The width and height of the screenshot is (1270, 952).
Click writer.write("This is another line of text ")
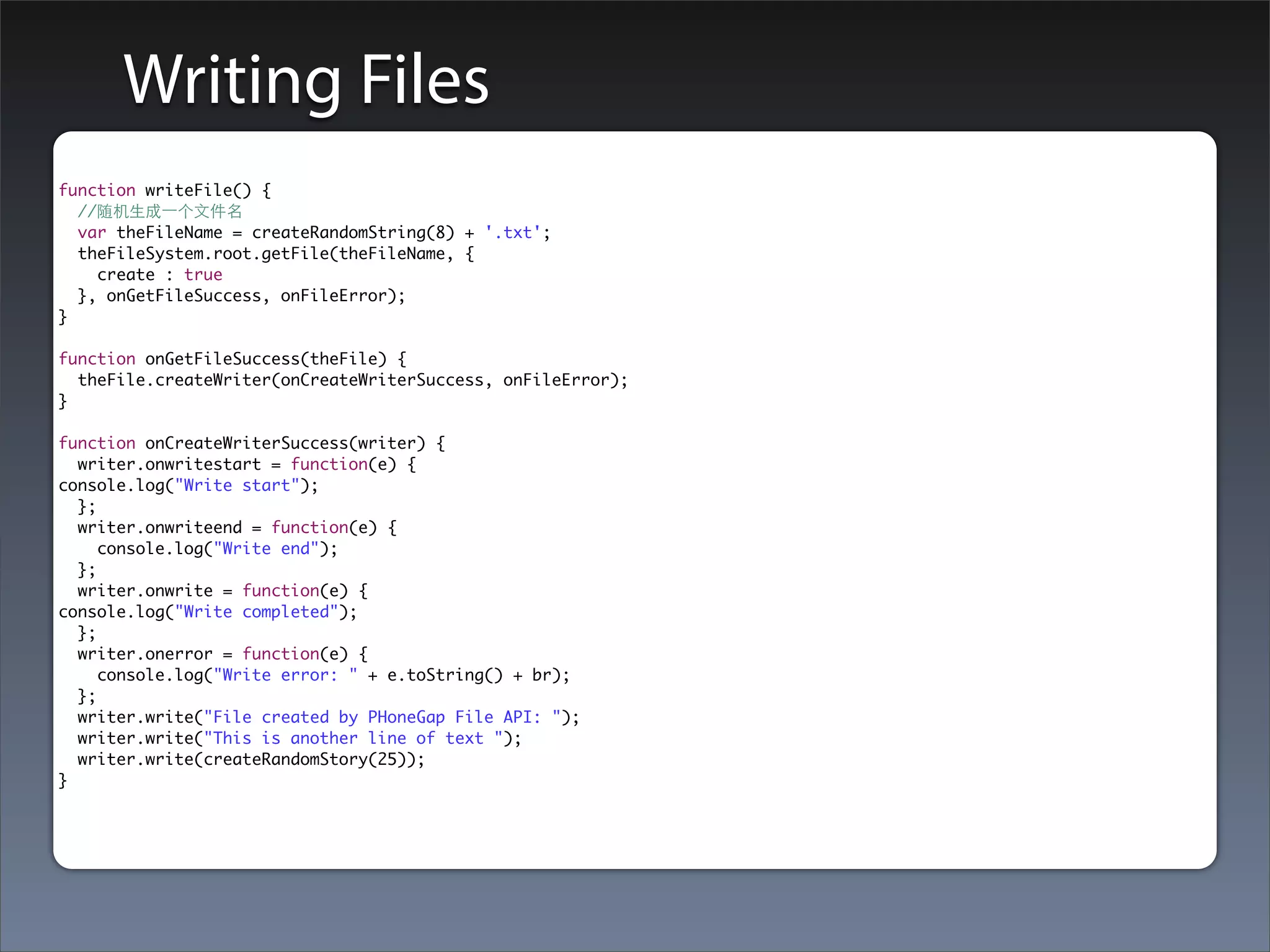pyautogui.click(x=300, y=738)
